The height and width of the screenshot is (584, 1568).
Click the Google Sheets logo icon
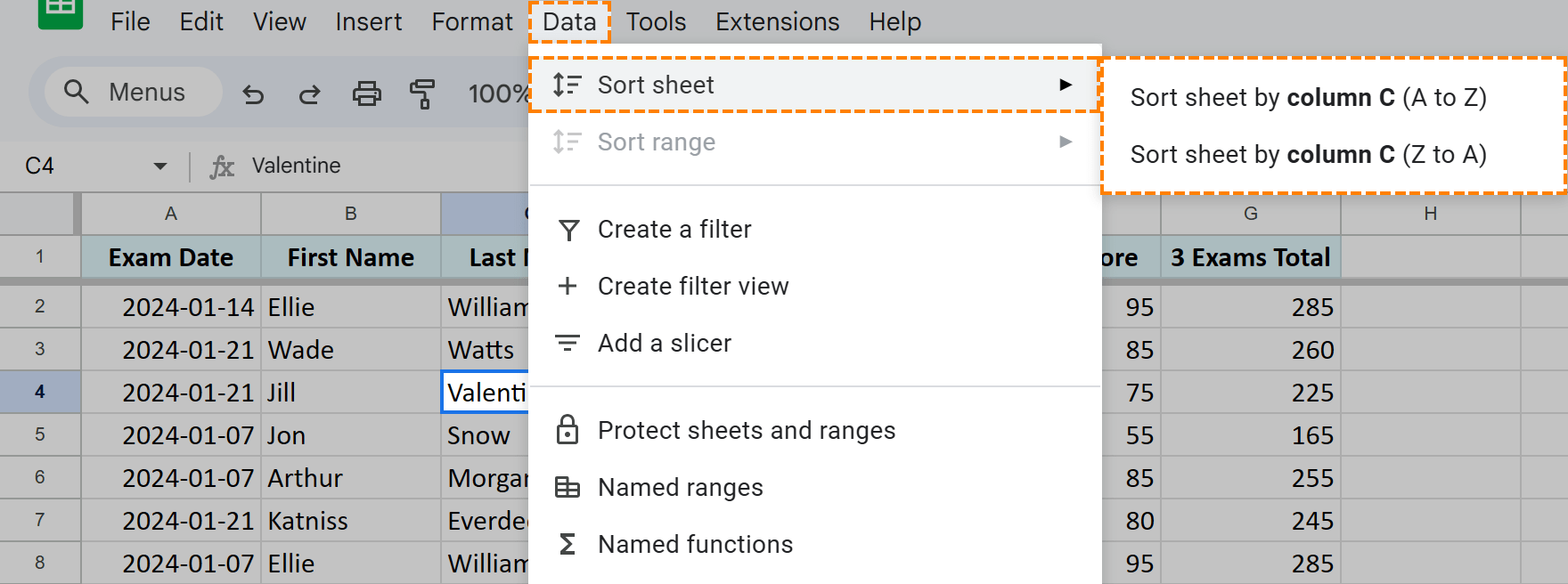click(x=61, y=12)
